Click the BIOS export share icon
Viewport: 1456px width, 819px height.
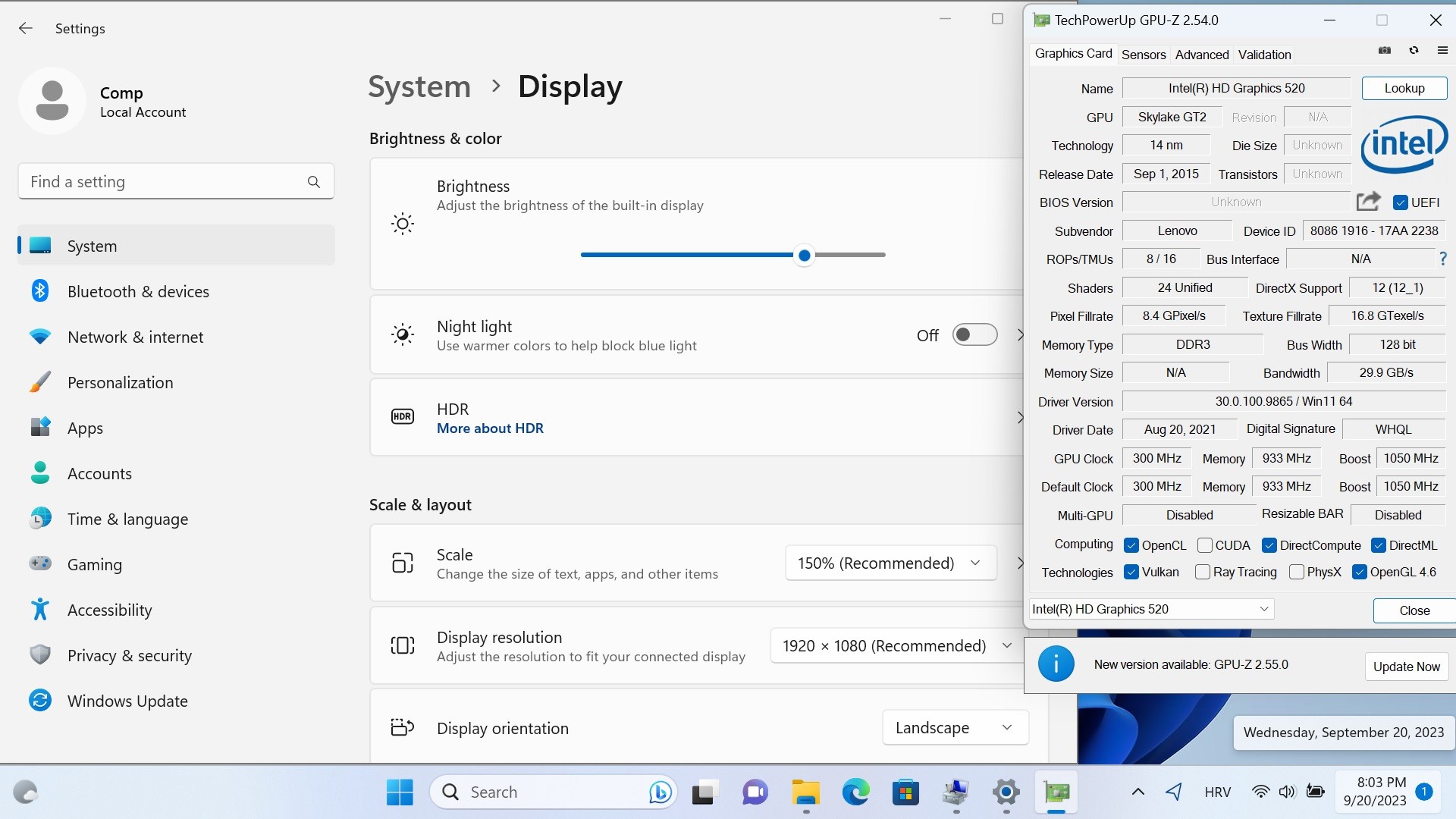[x=1368, y=202]
